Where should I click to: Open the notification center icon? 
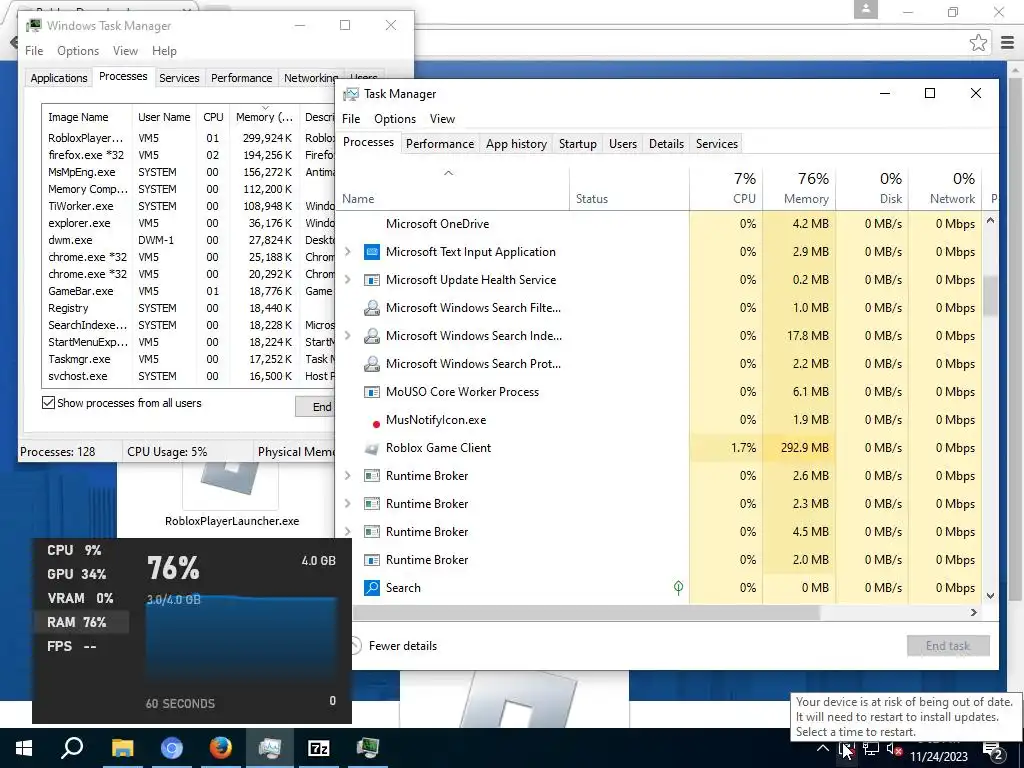click(x=993, y=750)
